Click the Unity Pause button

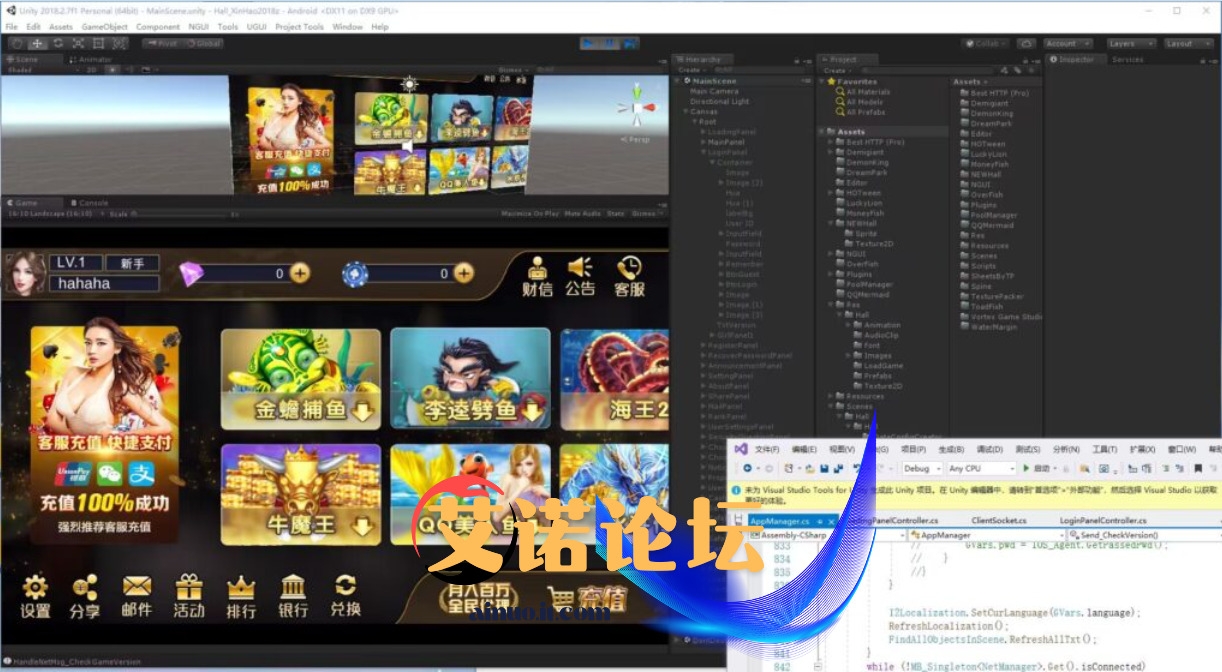(x=610, y=43)
